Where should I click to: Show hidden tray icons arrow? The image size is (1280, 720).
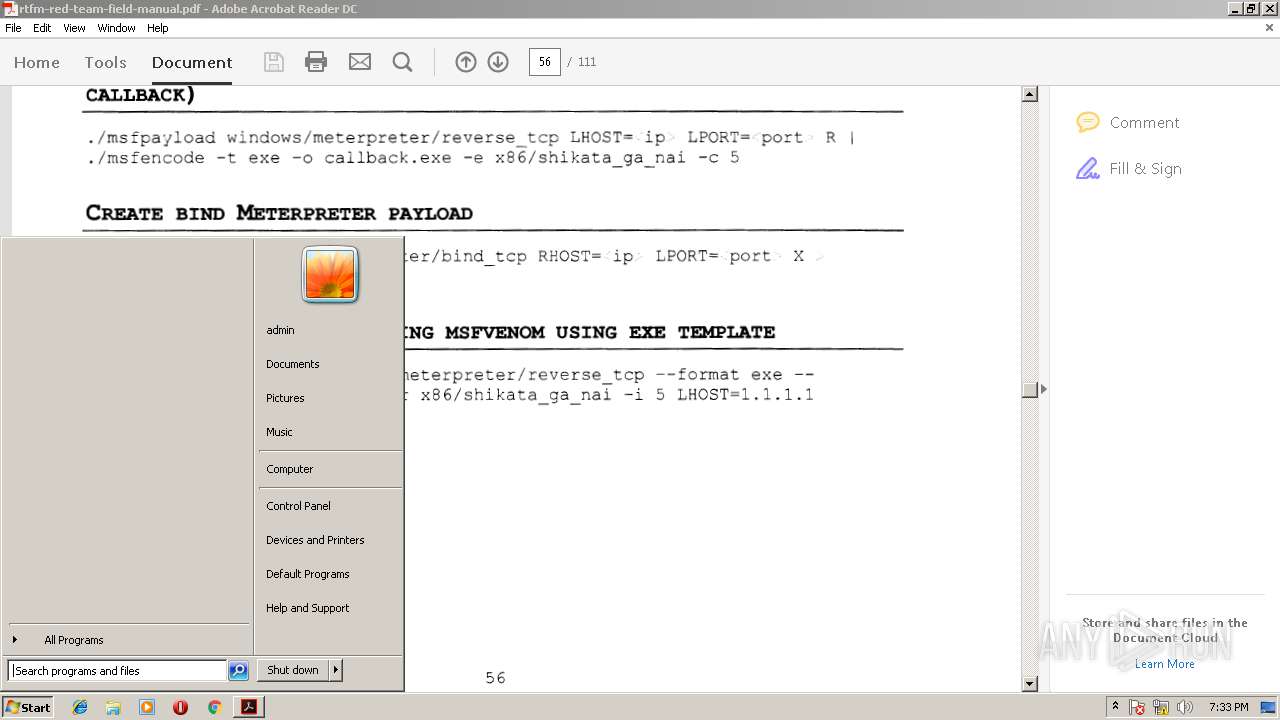click(1115, 707)
